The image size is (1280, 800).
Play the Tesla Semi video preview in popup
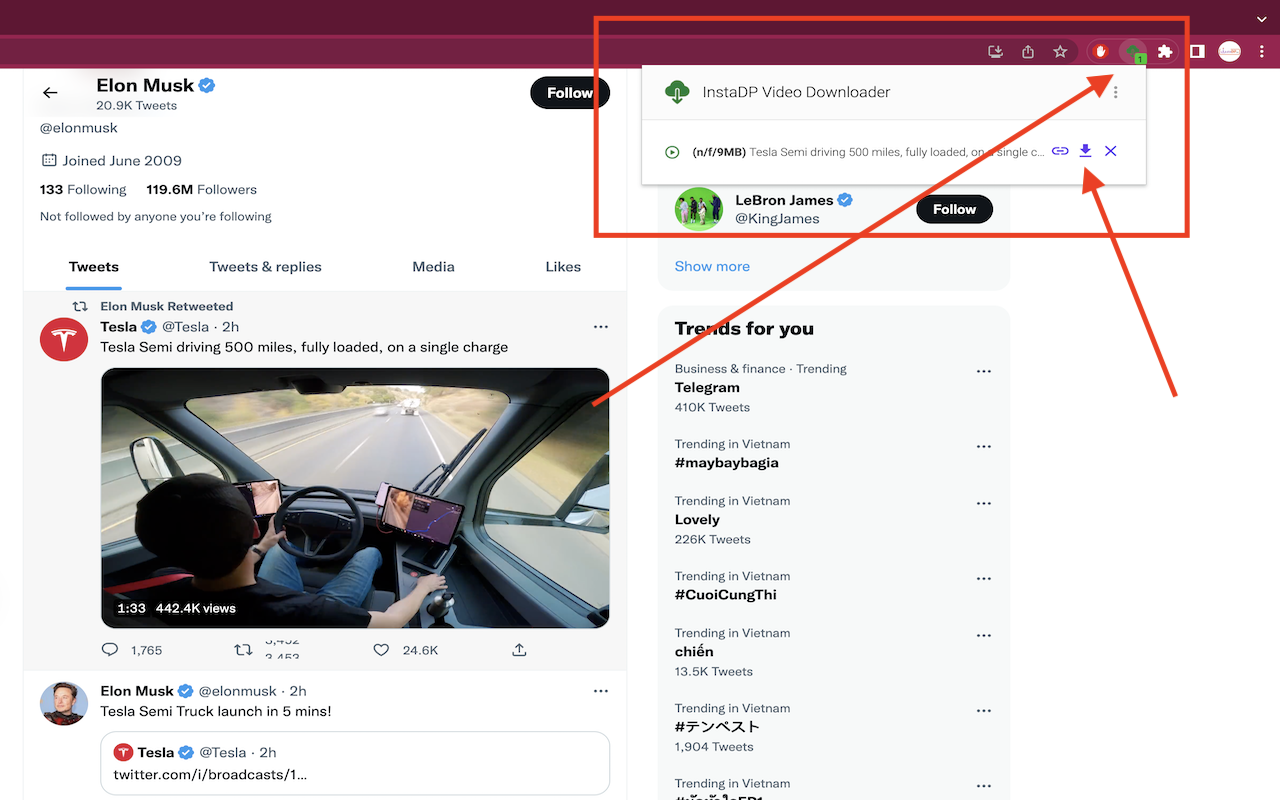pyautogui.click(x=672, y=152)
